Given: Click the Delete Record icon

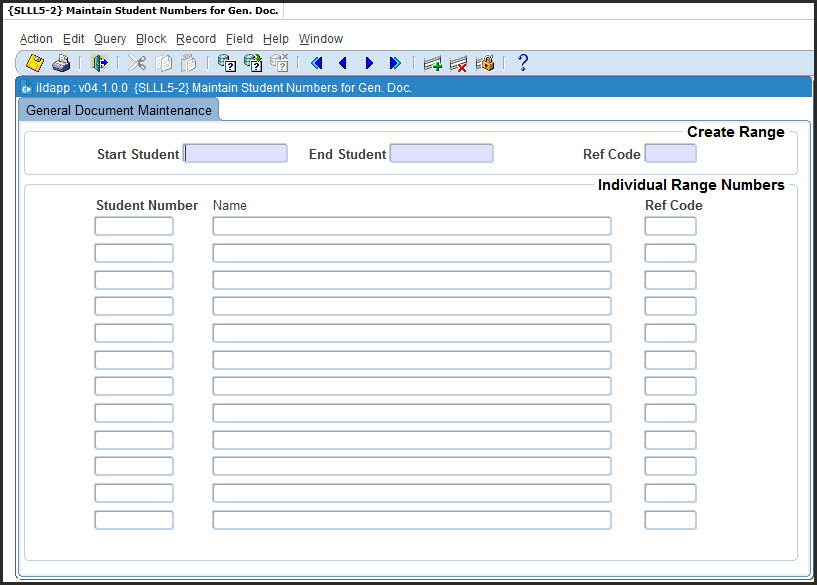Looking at the screenshot, I should pyautogui.click(x=458, y=64).
